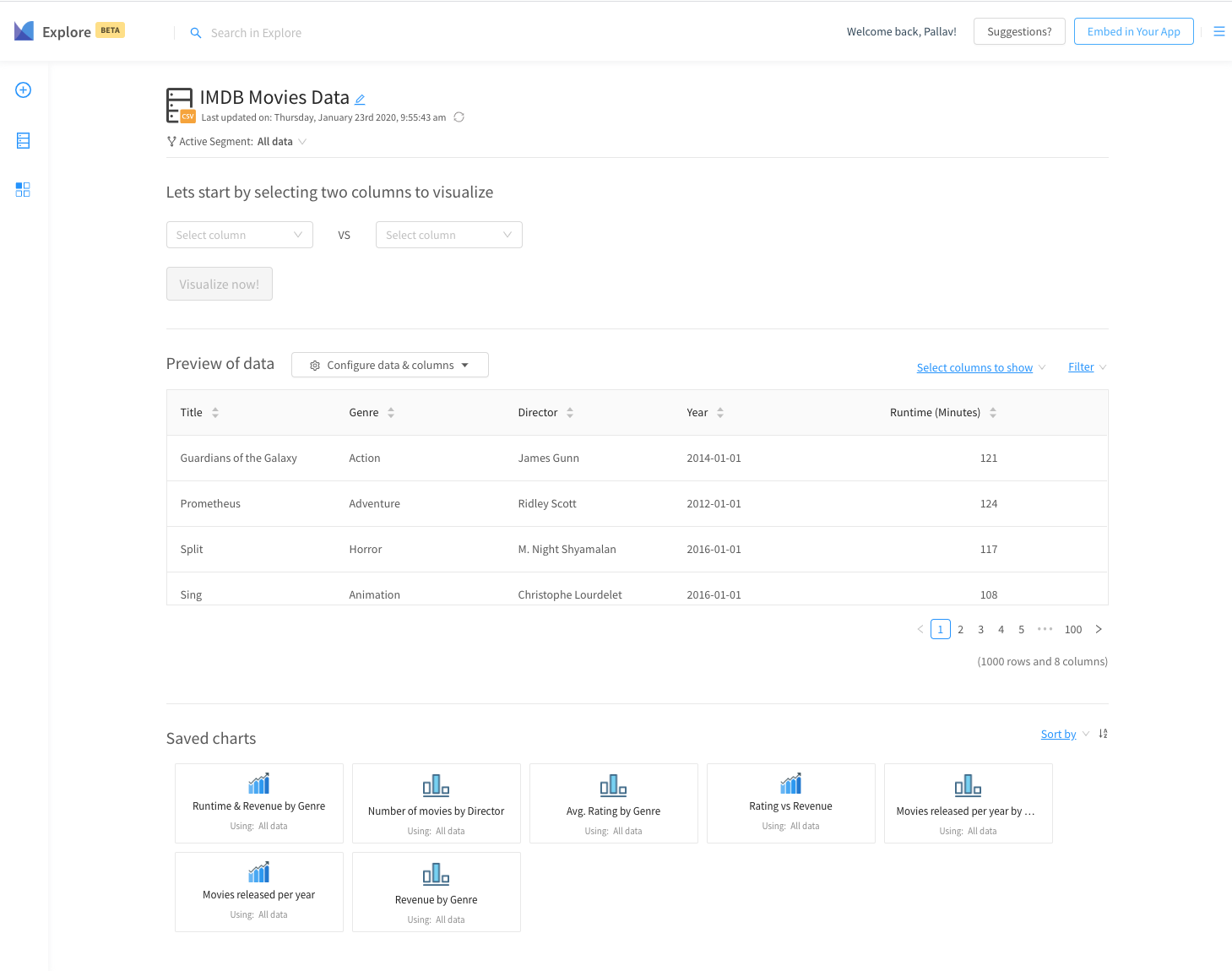Open Movies released per year chart
Screen dimensions: 1232x971
(x=259, y=892)
